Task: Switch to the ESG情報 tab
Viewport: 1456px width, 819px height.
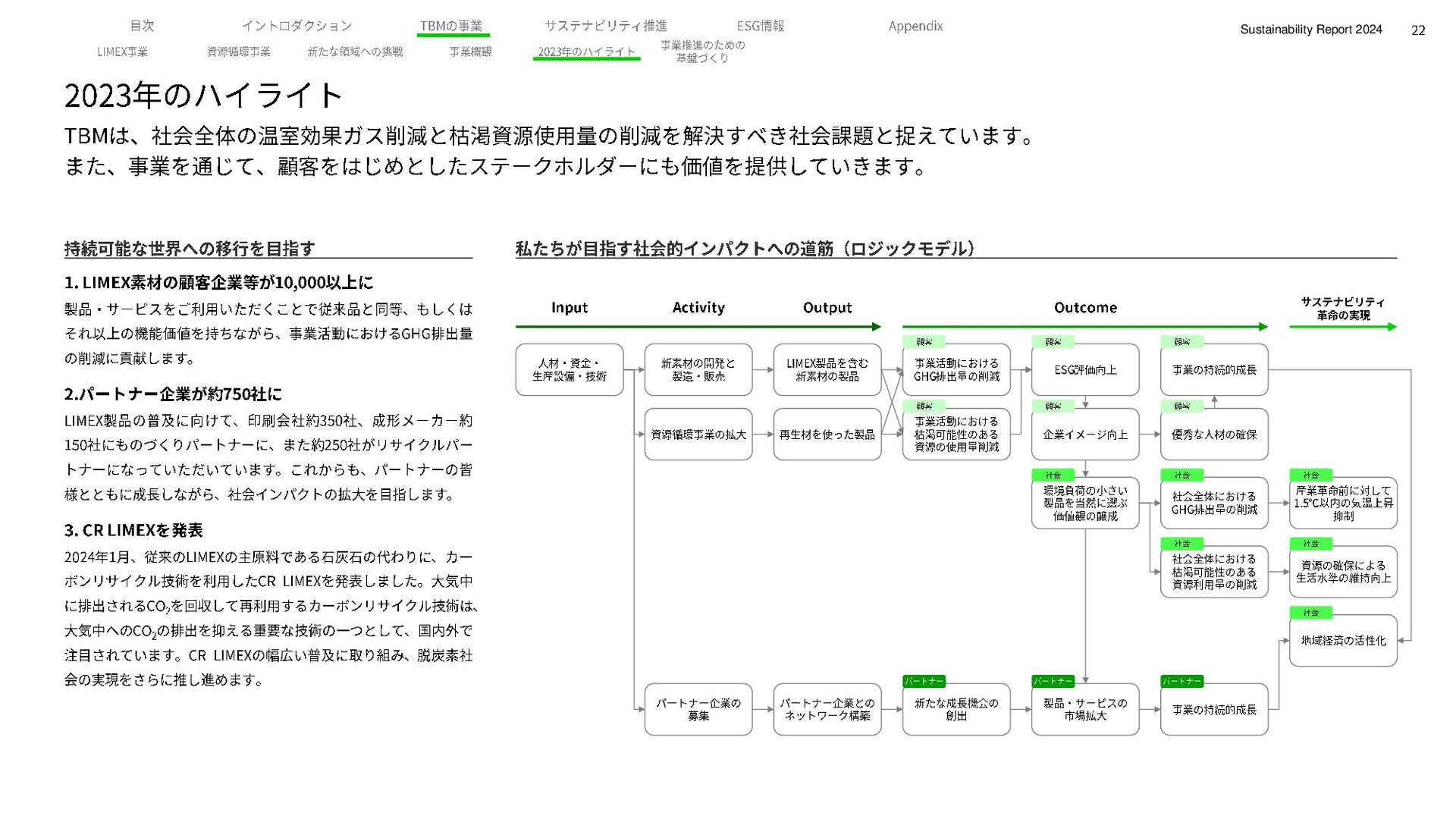Action: coord(760,26)
